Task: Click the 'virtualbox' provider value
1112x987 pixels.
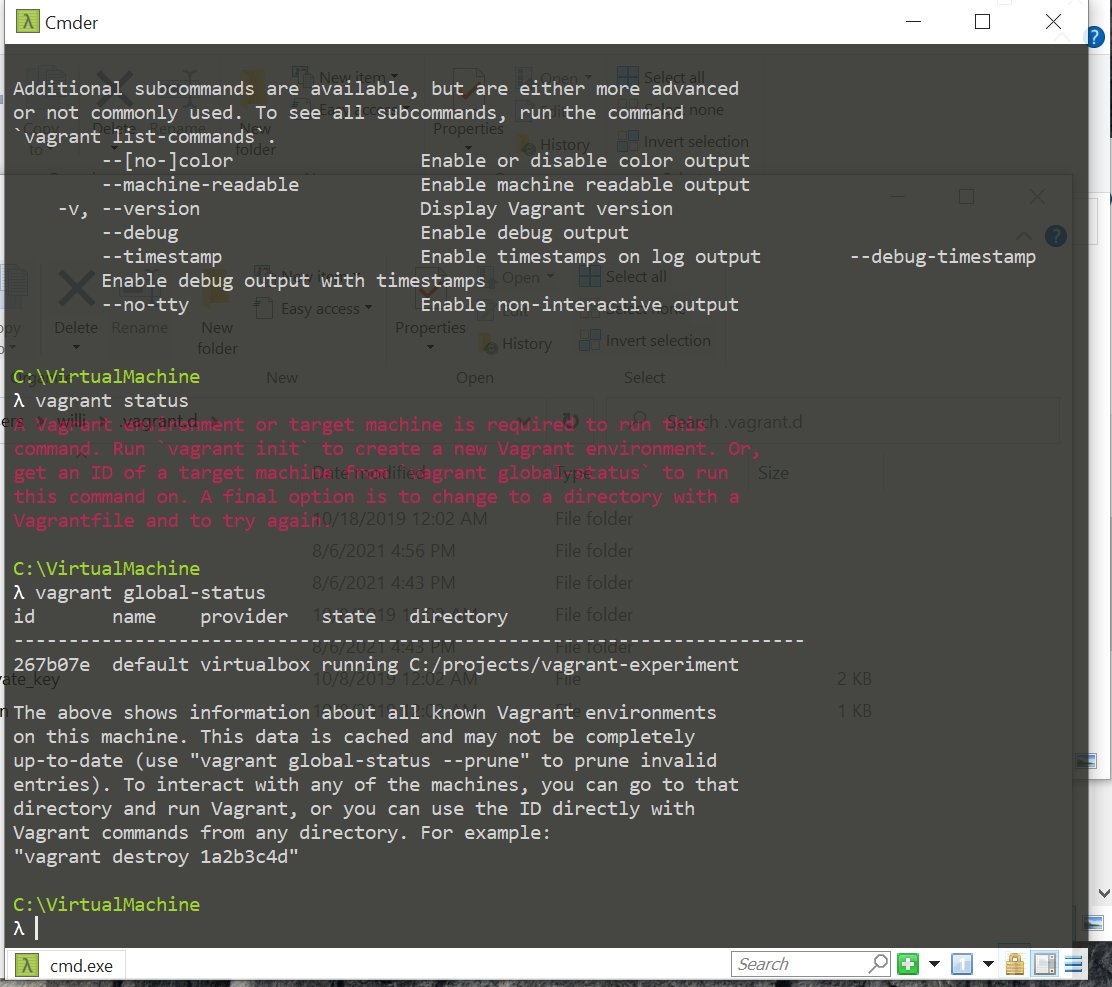Action: tap(255, 664)
